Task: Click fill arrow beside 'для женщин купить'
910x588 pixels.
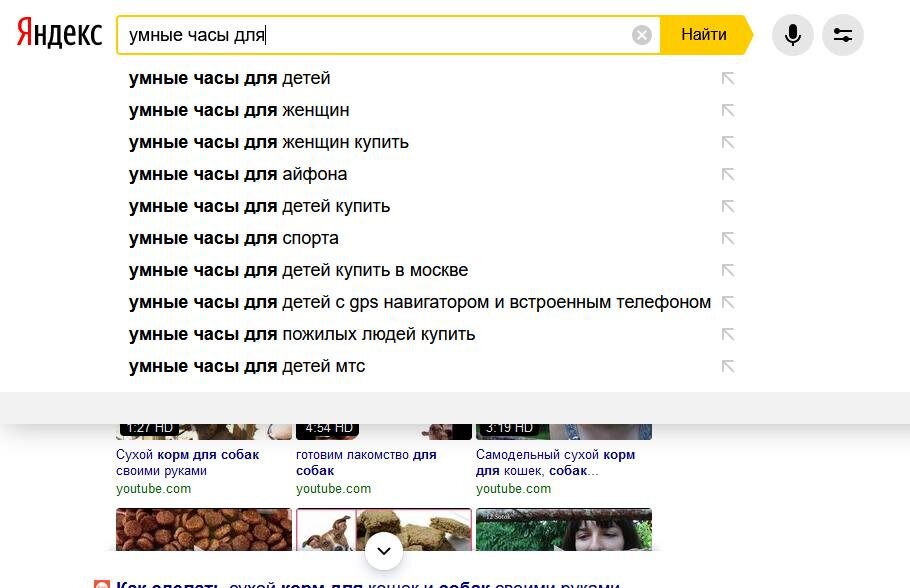Action: pyautogui.click(x=728, y=142)
